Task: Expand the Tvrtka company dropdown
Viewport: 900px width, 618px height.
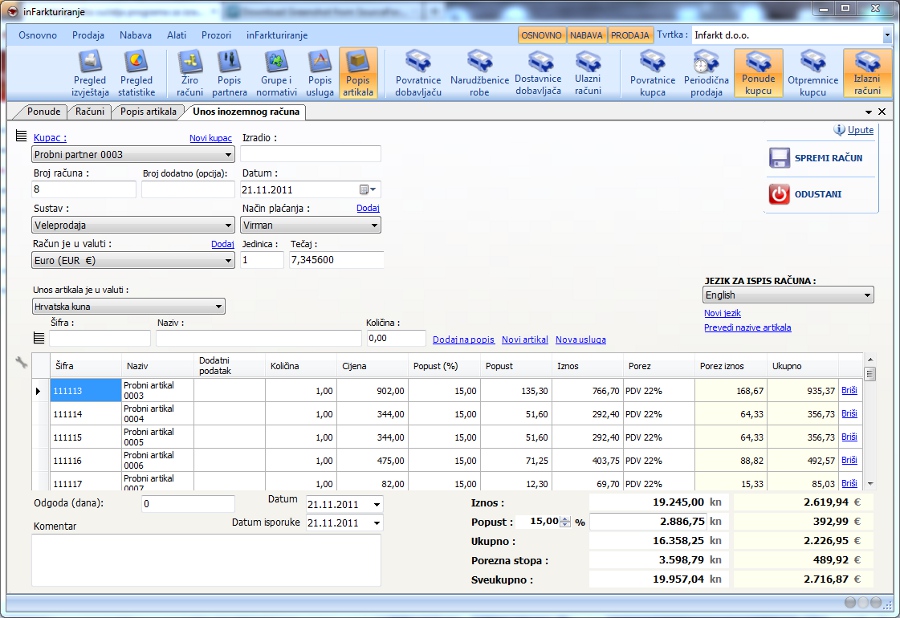Action: [887, 36]
